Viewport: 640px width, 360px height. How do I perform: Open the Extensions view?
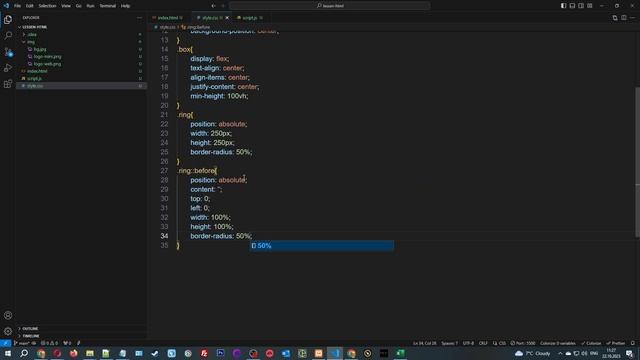8,84
